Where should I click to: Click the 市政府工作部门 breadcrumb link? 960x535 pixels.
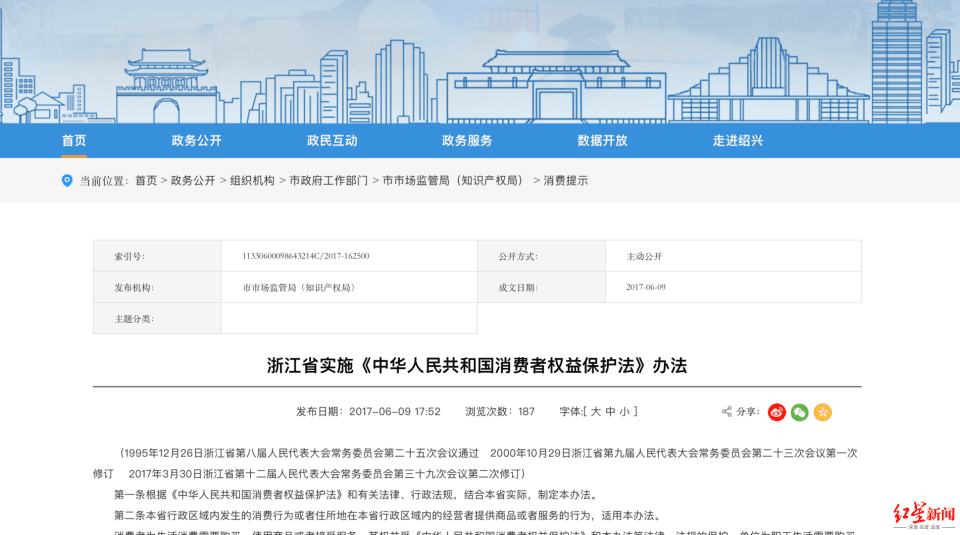click(328, 181)
